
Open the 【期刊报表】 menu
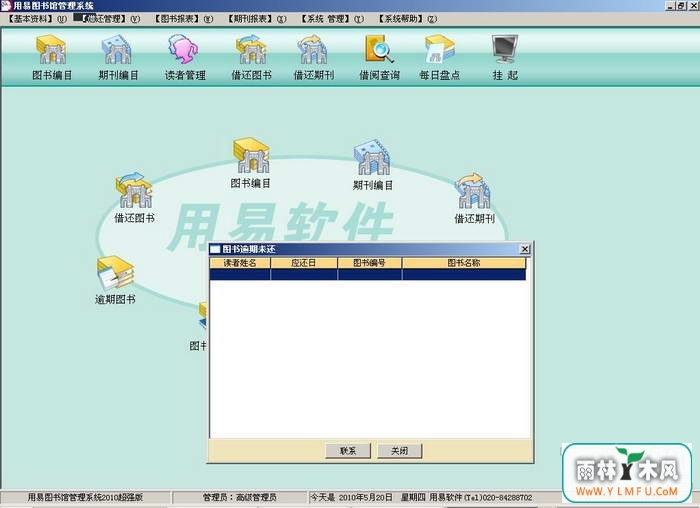[257, 19]
